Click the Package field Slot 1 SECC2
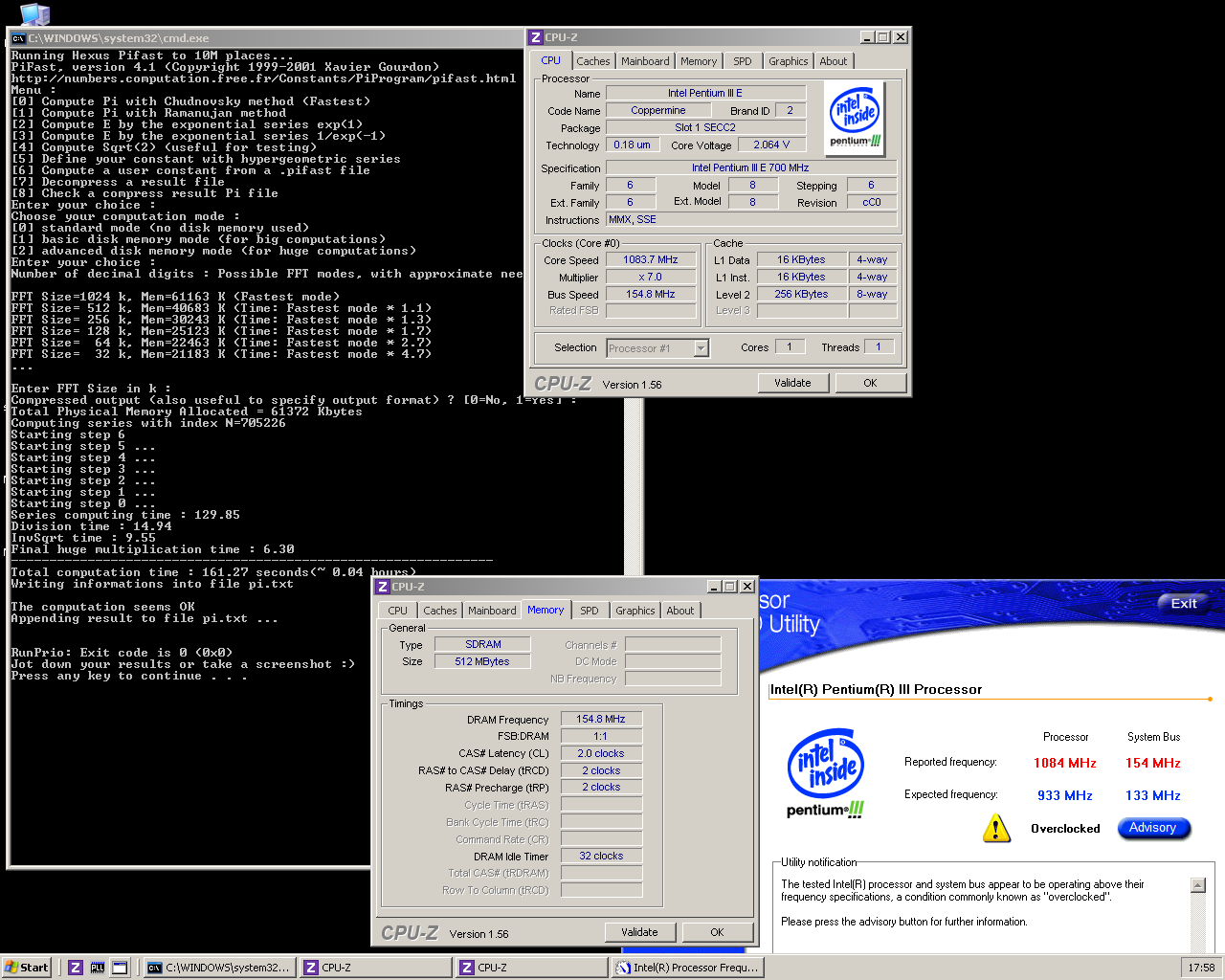 click(705, 128)
